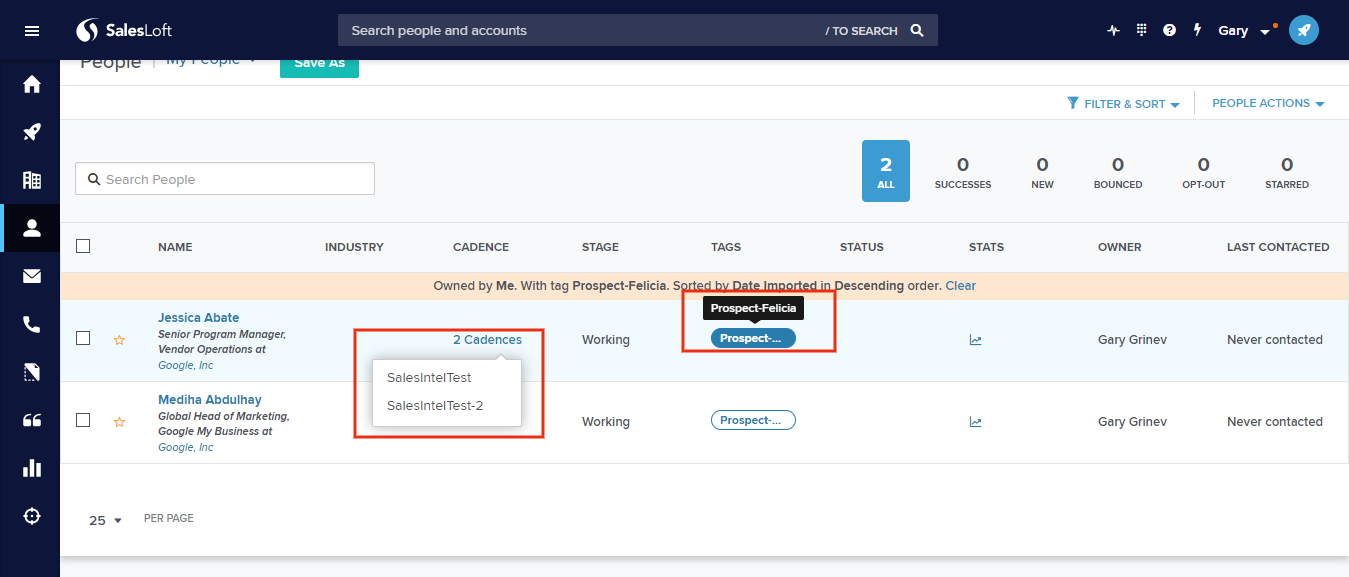Click Working stage in Mediha's row

[x=606, y=422]
